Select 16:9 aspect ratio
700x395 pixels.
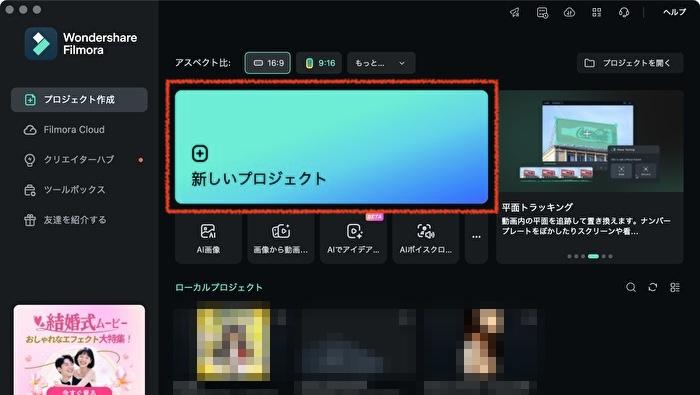coord(268,63)
